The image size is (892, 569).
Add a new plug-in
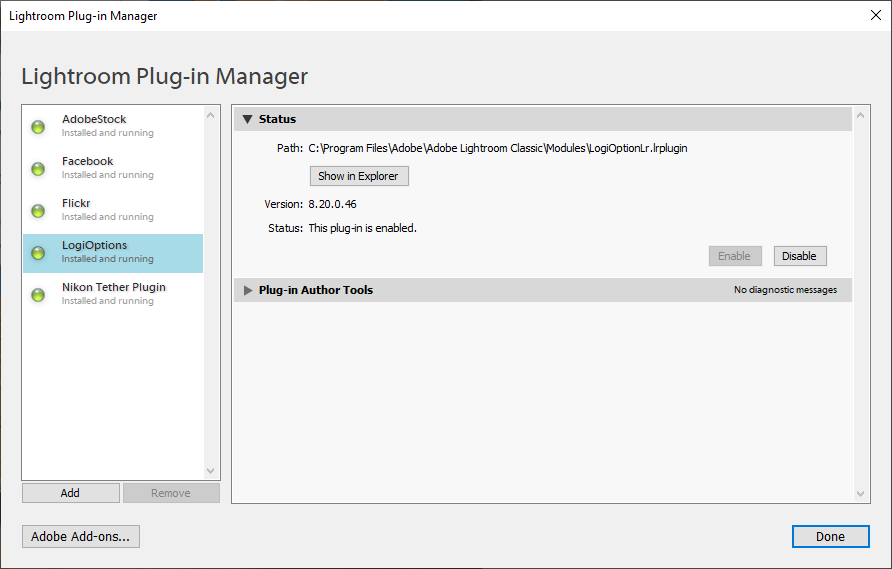tap(71, 493)
